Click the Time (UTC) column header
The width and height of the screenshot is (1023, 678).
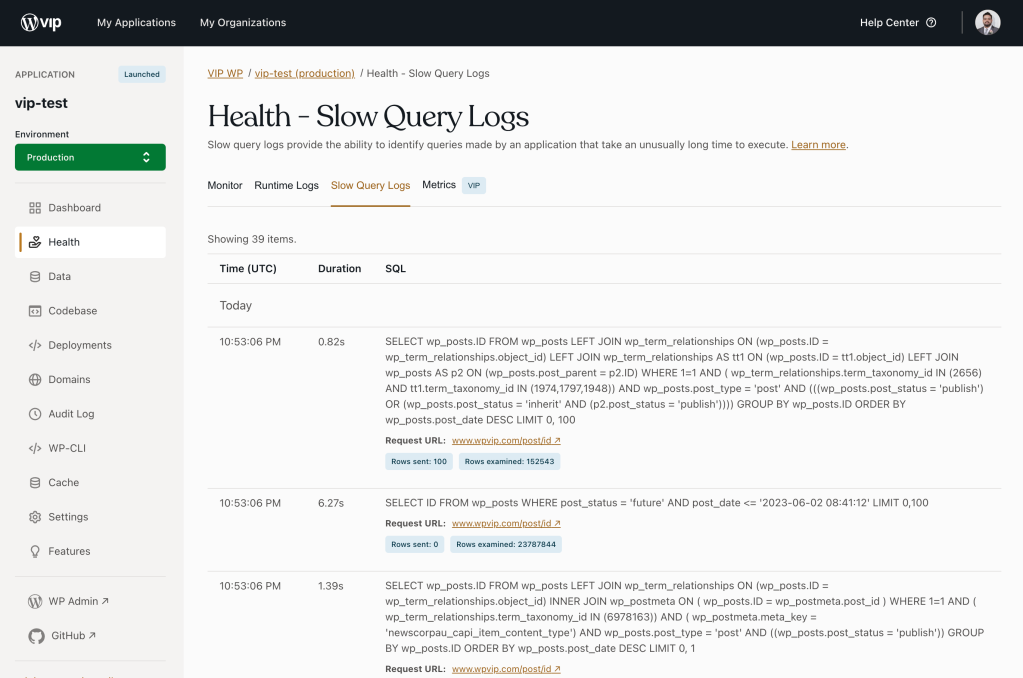point(248,269)
